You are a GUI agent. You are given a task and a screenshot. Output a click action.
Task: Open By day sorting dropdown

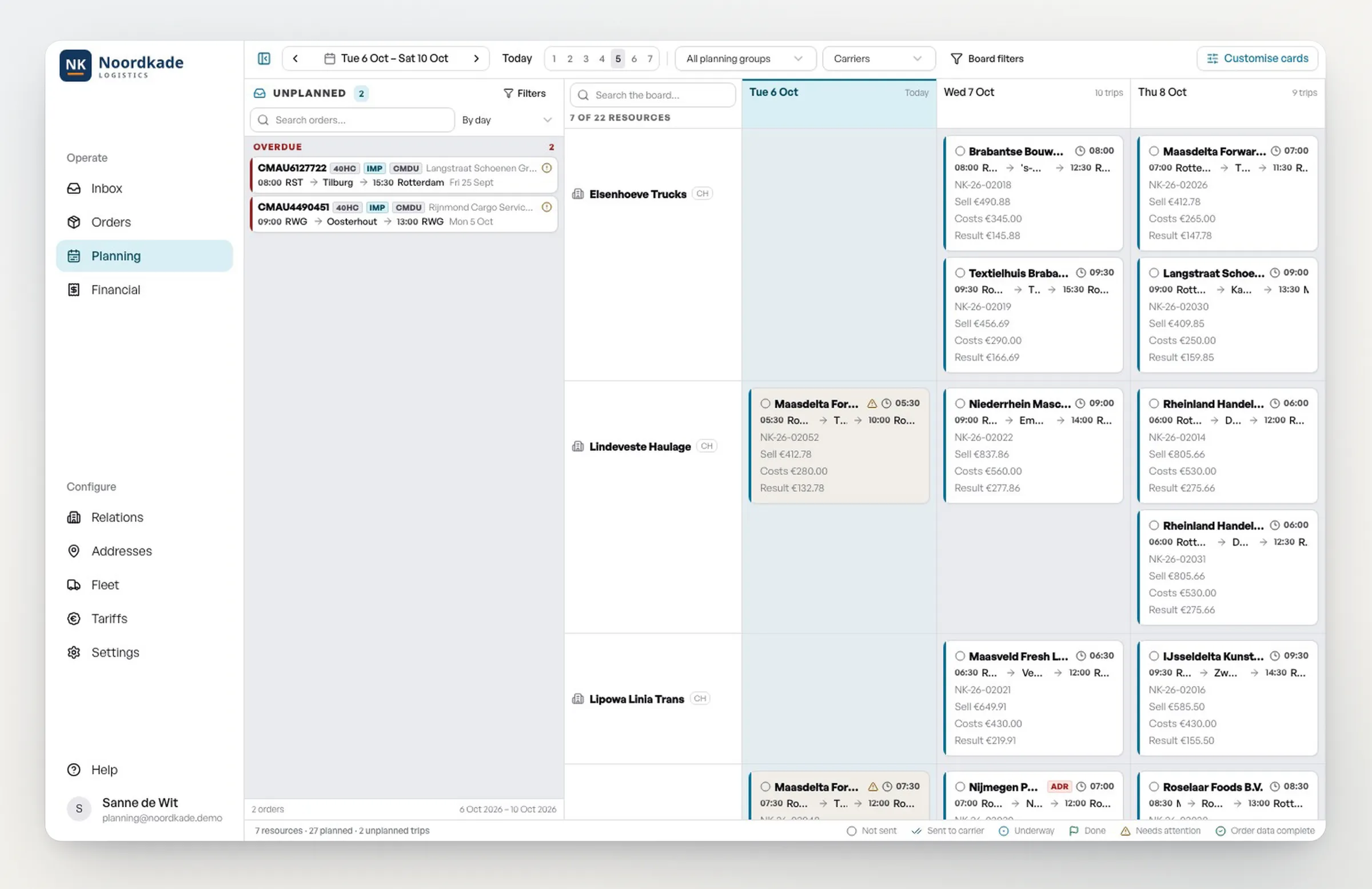(x=506, y=120)
